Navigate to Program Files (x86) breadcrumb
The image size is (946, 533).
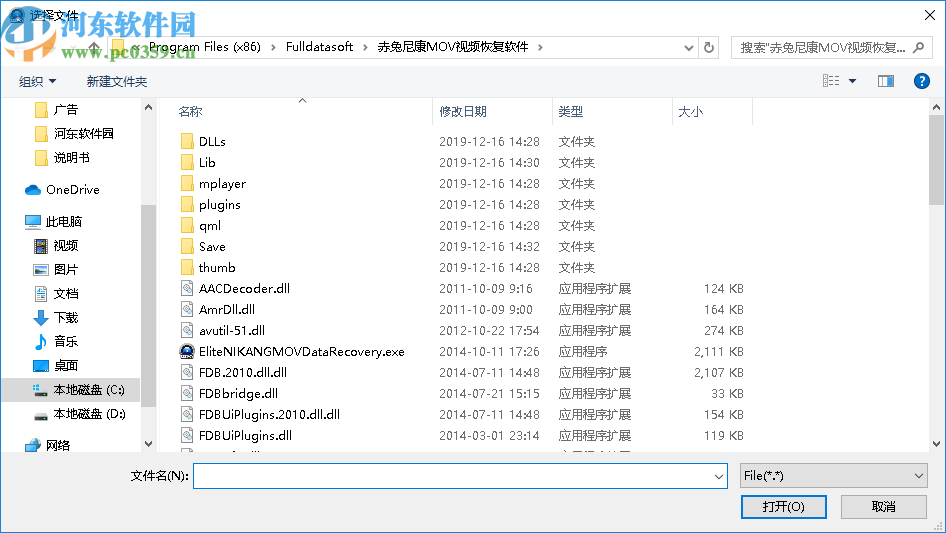(x=205, y=47)
